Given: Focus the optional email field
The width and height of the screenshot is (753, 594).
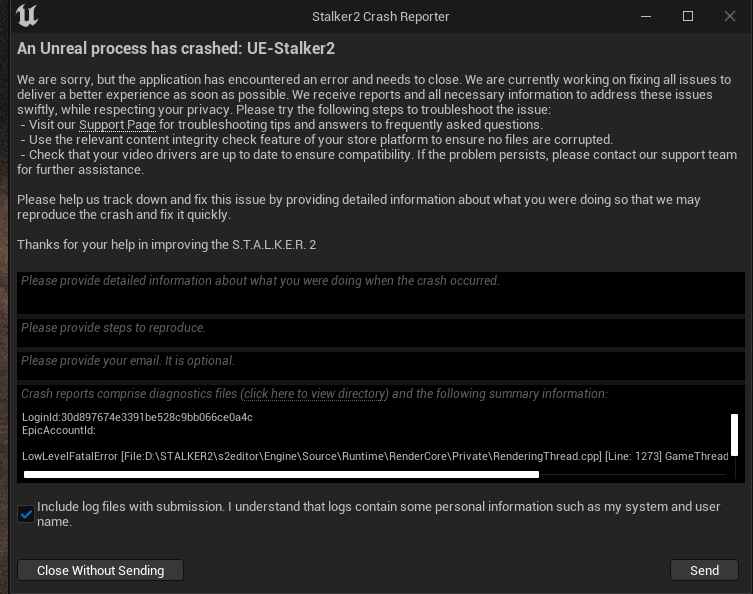Looking at the screenshot, I should point(381,366).
